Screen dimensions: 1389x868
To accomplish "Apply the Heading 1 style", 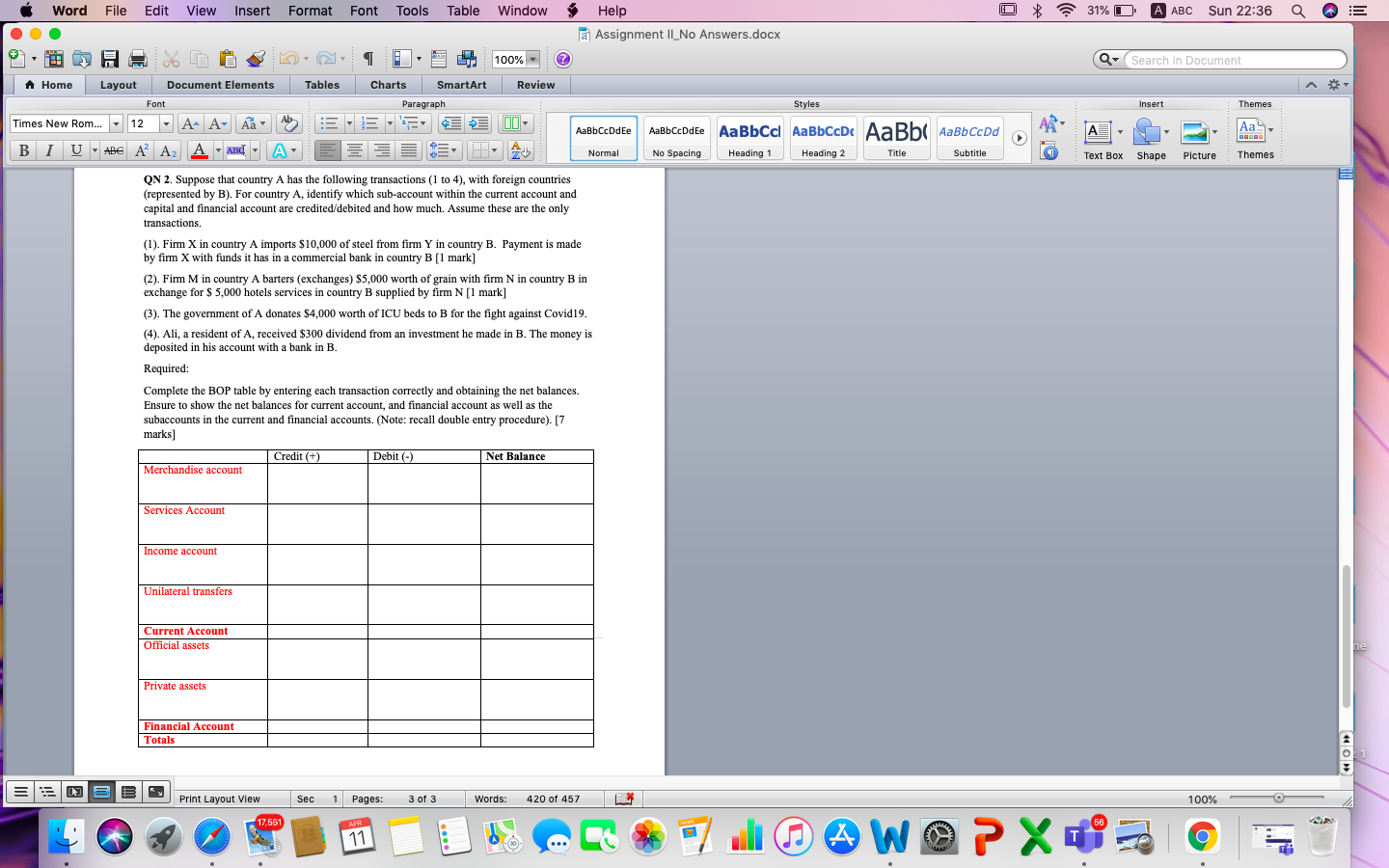I will (x=749, y=138).
